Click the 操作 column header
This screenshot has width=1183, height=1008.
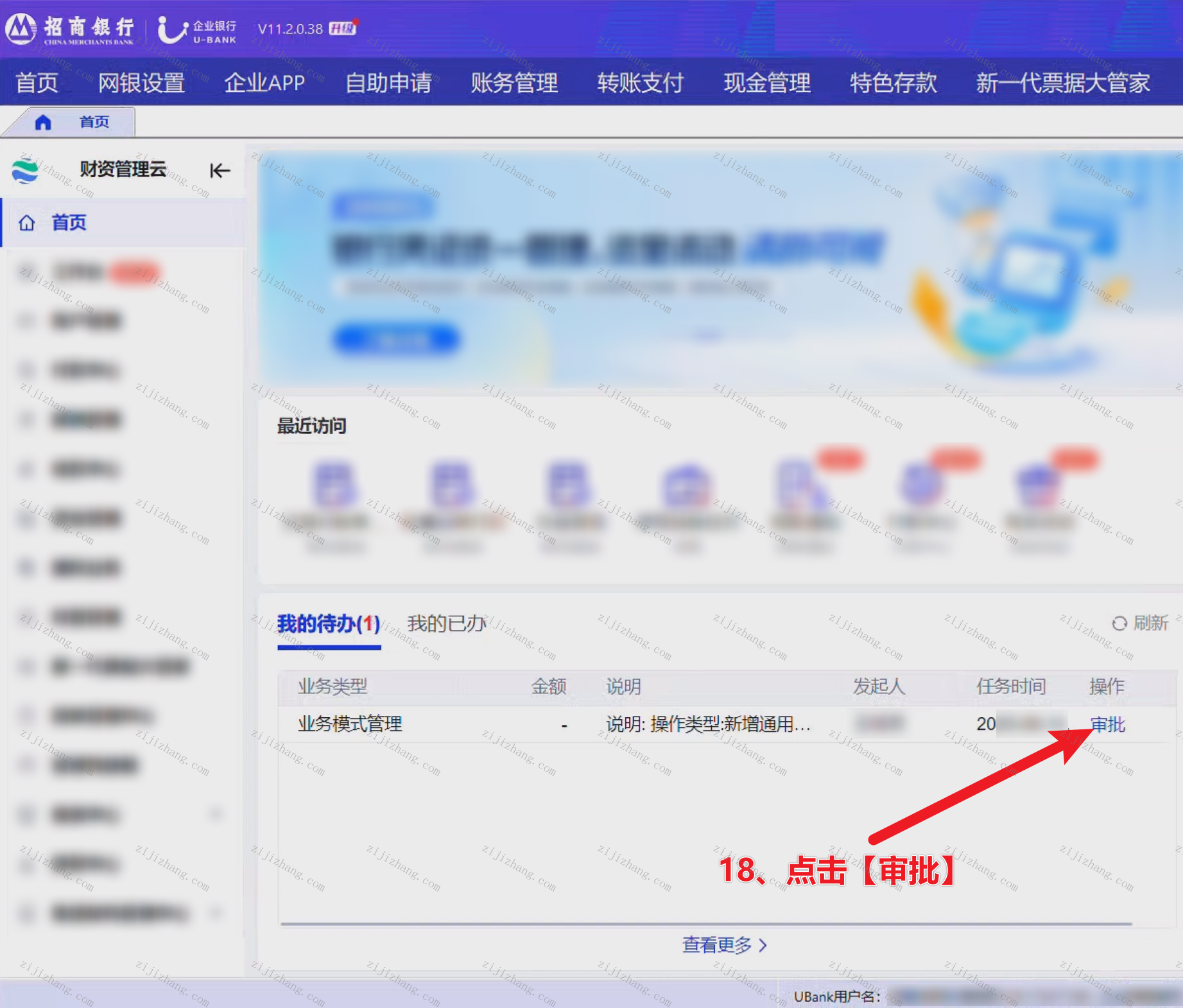tap(1107, 686)
